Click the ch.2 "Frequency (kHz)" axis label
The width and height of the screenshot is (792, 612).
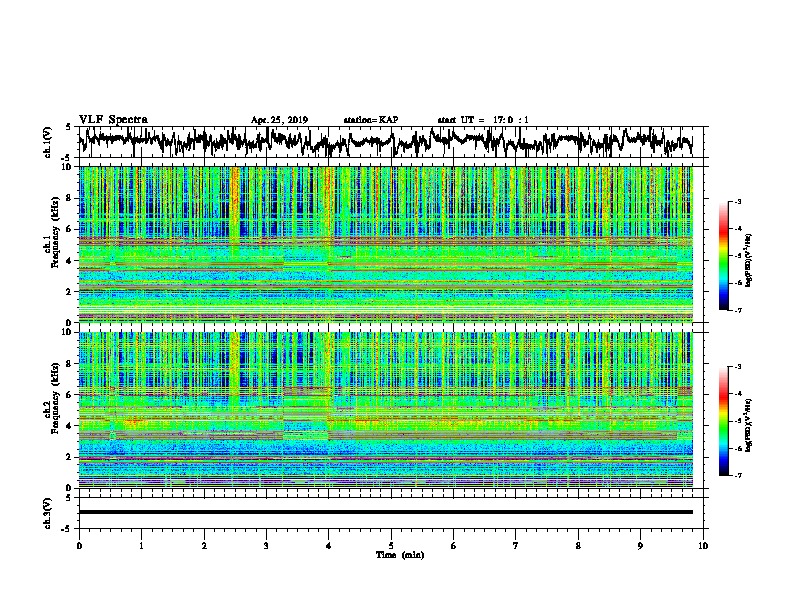(x=54, y=398)
